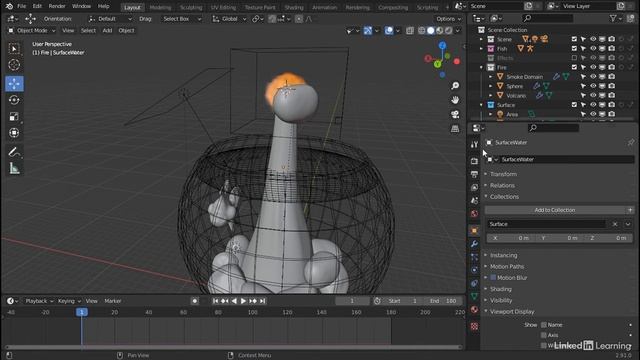This screenshot has height=360, width=640.
Task: Toggle X-ray display icon
Action: (410, 31)
